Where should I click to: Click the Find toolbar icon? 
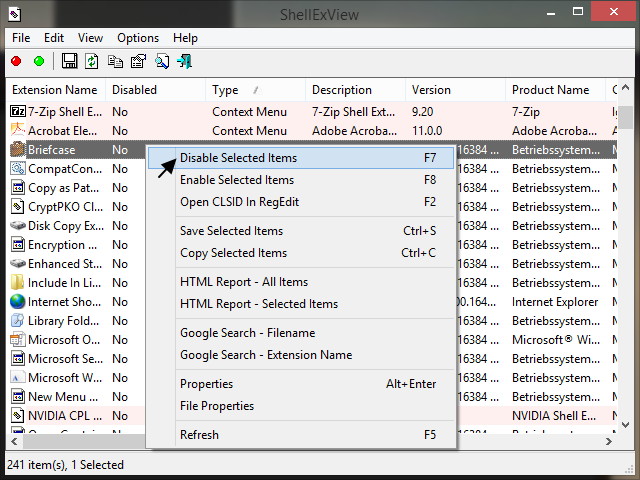[162, 62]
